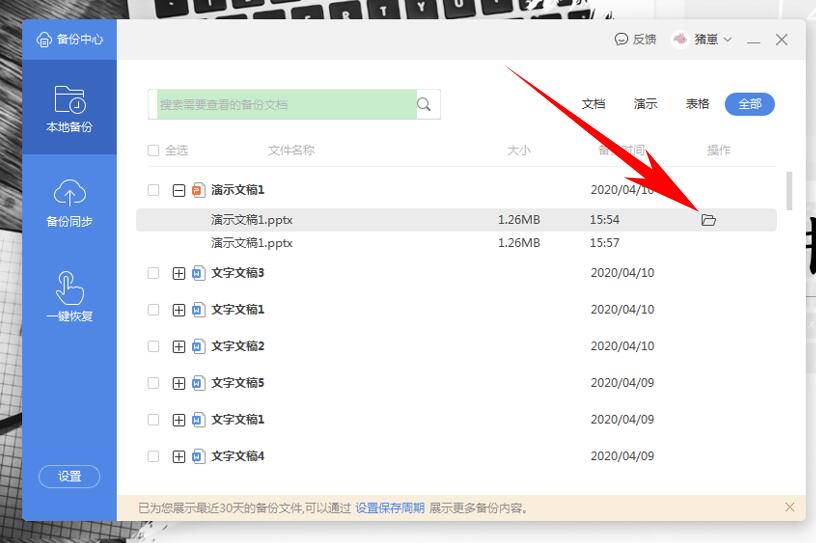816x543 pixels.
Task: Open the 一键恢复 one-click restore section
Action: pyautogui.click(x=69, y=297)
